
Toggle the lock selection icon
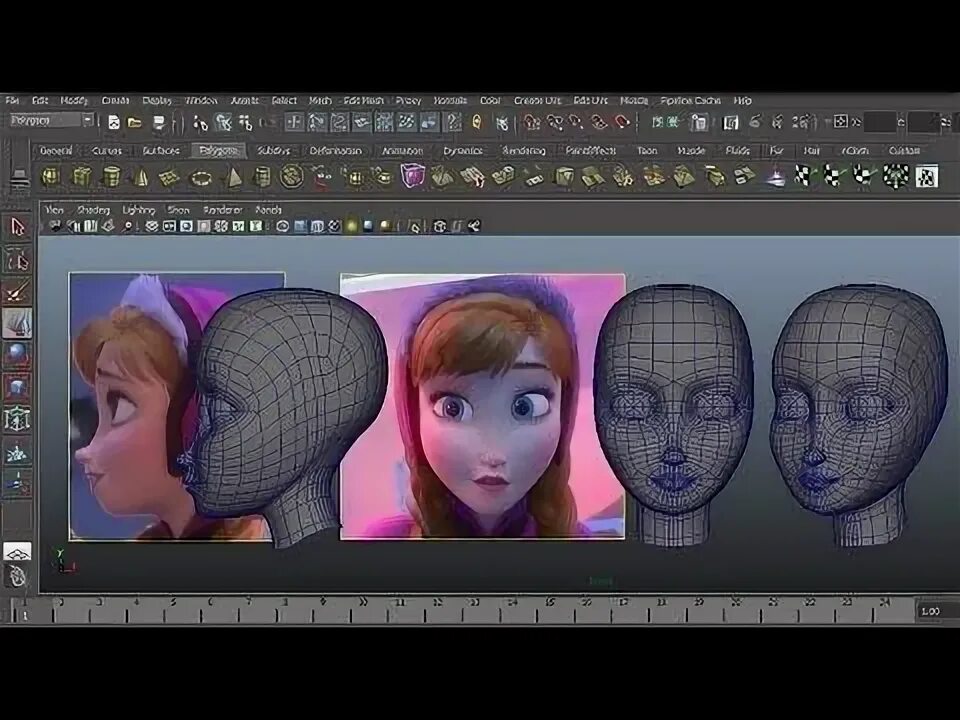click(x=477, y=122)
